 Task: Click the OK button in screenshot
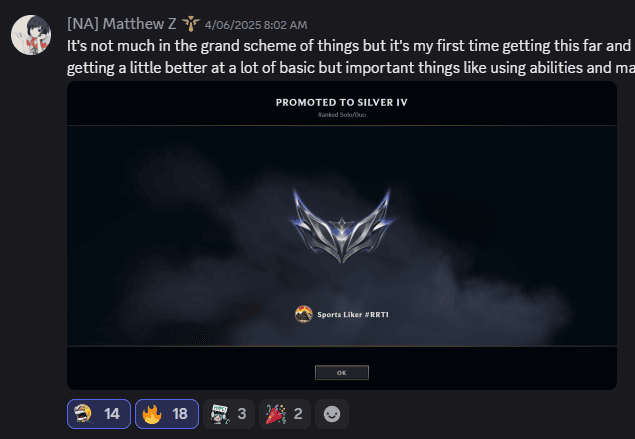tap(342, 373)
